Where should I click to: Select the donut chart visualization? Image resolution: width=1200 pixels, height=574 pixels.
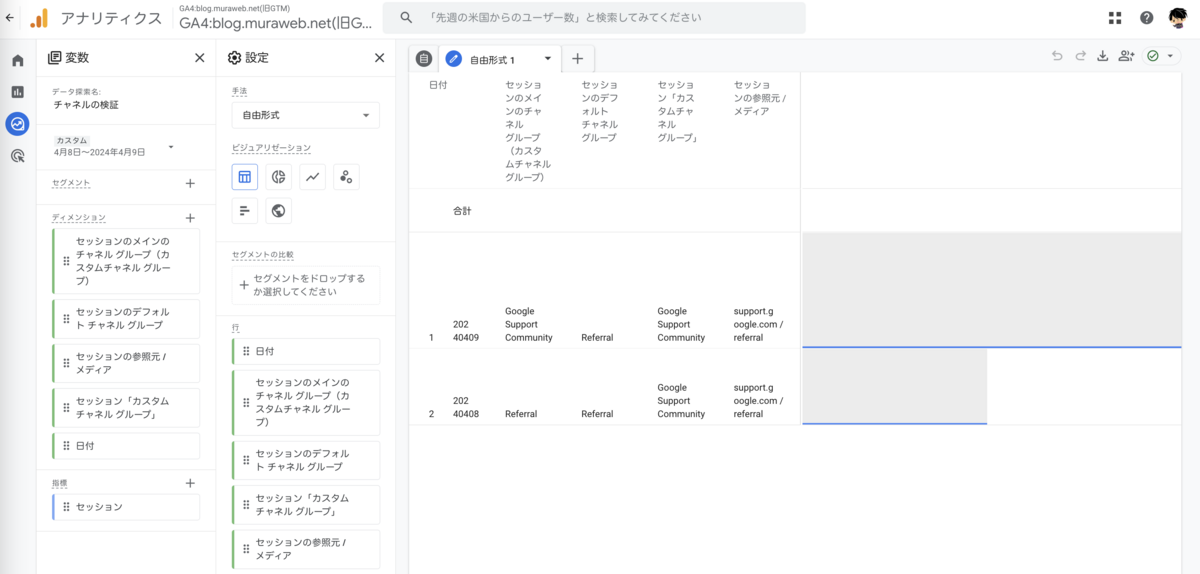point(279,177)
